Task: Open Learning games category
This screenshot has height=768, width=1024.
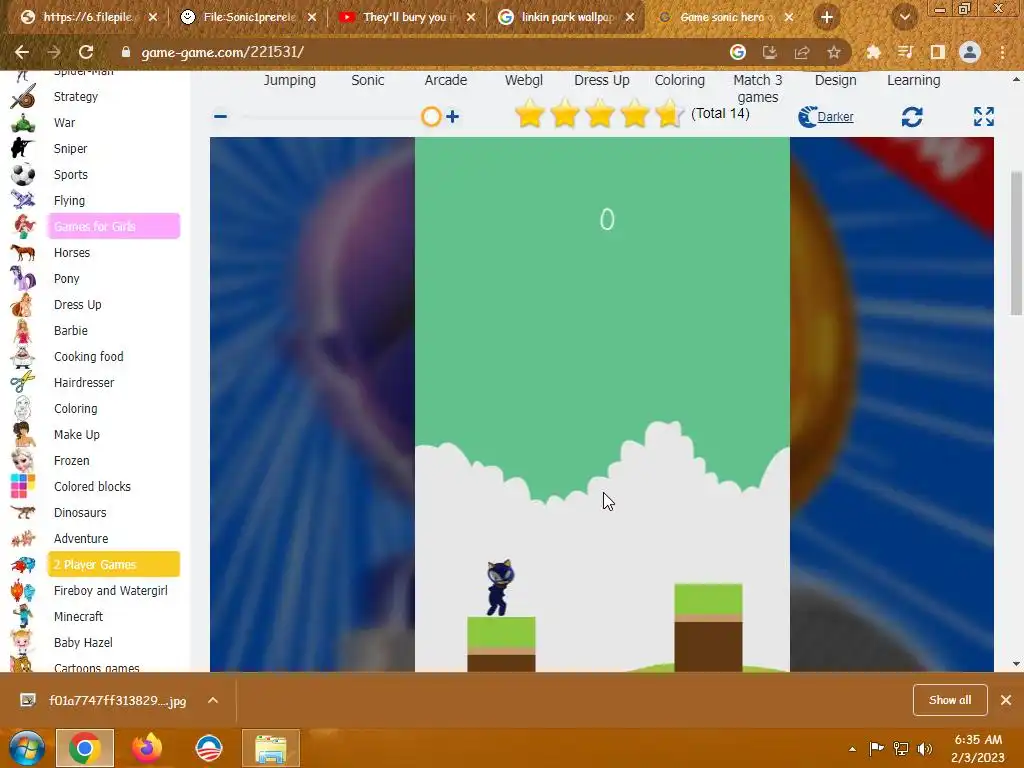Action: click(914, 80)
